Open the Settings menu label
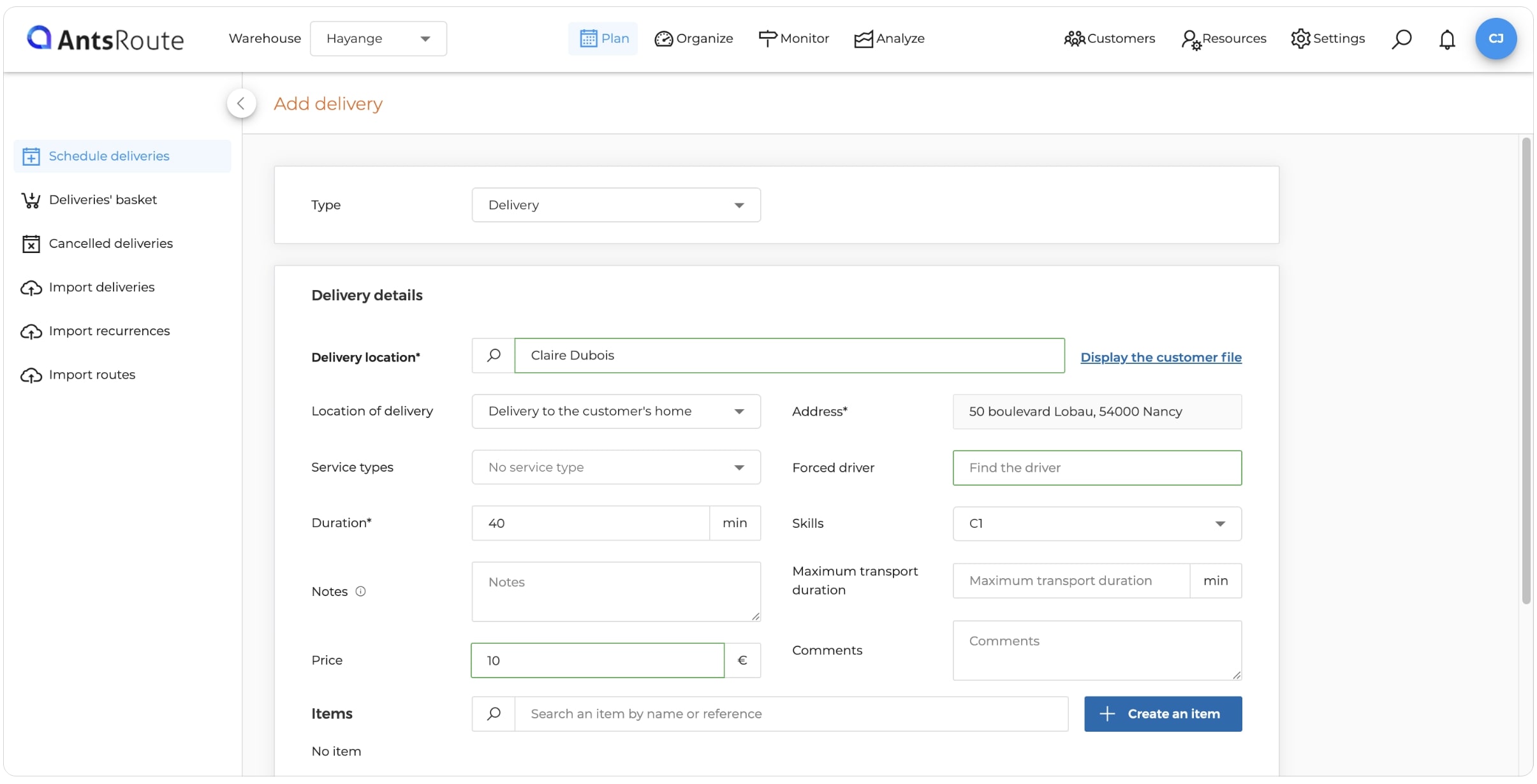Image resolution: width=1537 pixels, height=784 pixels. (1339, 38)
